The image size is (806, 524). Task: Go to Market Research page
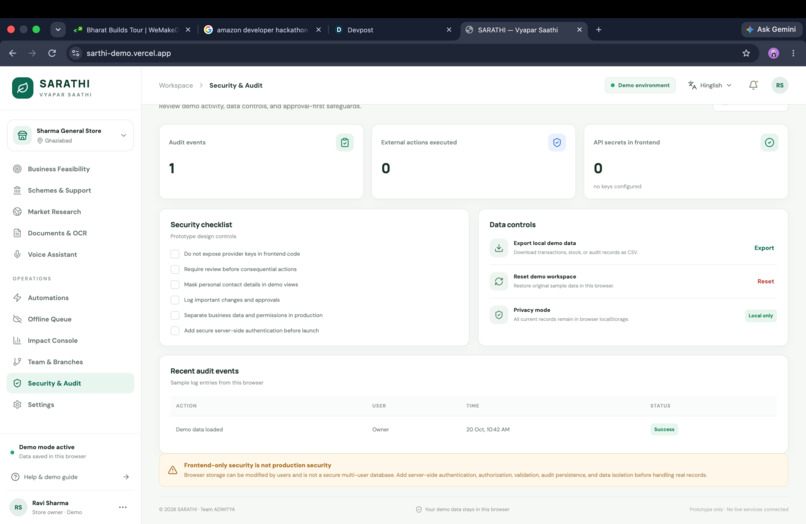pyautogui.click(x=70, y=211)
